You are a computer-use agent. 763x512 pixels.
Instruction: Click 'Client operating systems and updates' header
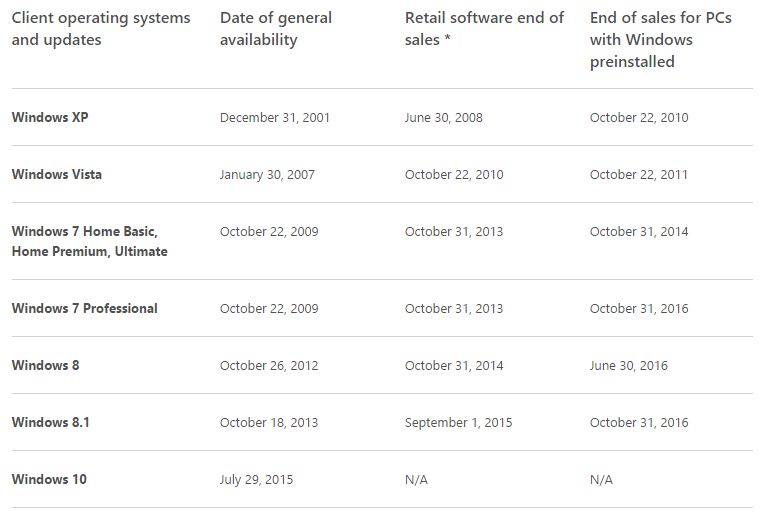(101, 29)
